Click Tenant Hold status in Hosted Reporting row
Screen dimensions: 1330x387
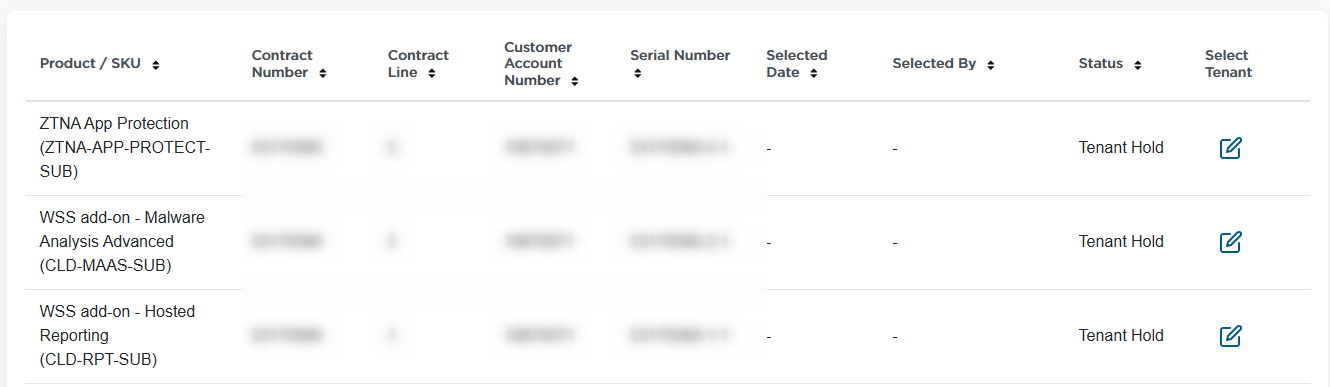1121,336
